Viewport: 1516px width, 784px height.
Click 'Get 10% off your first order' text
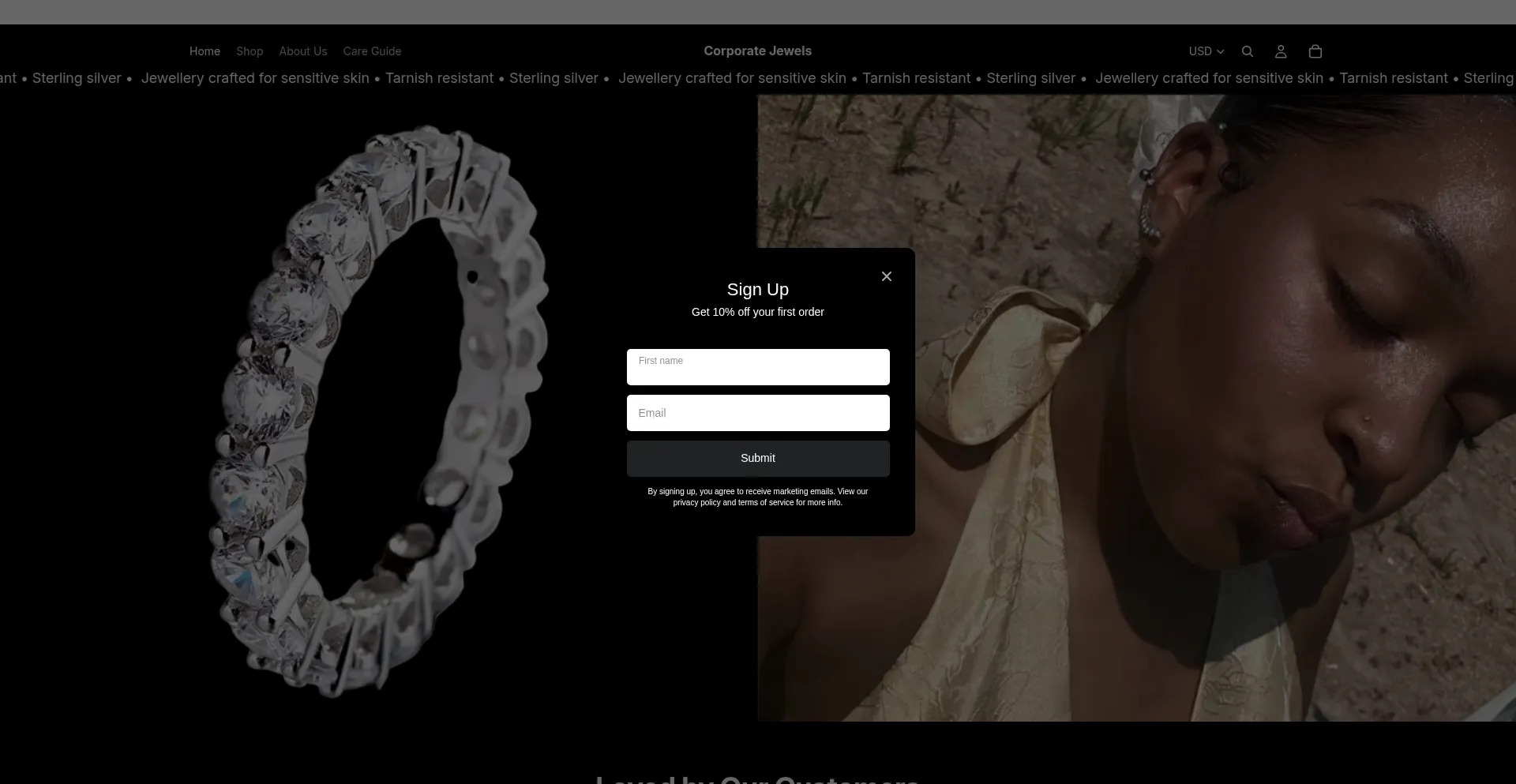(758, 312)
